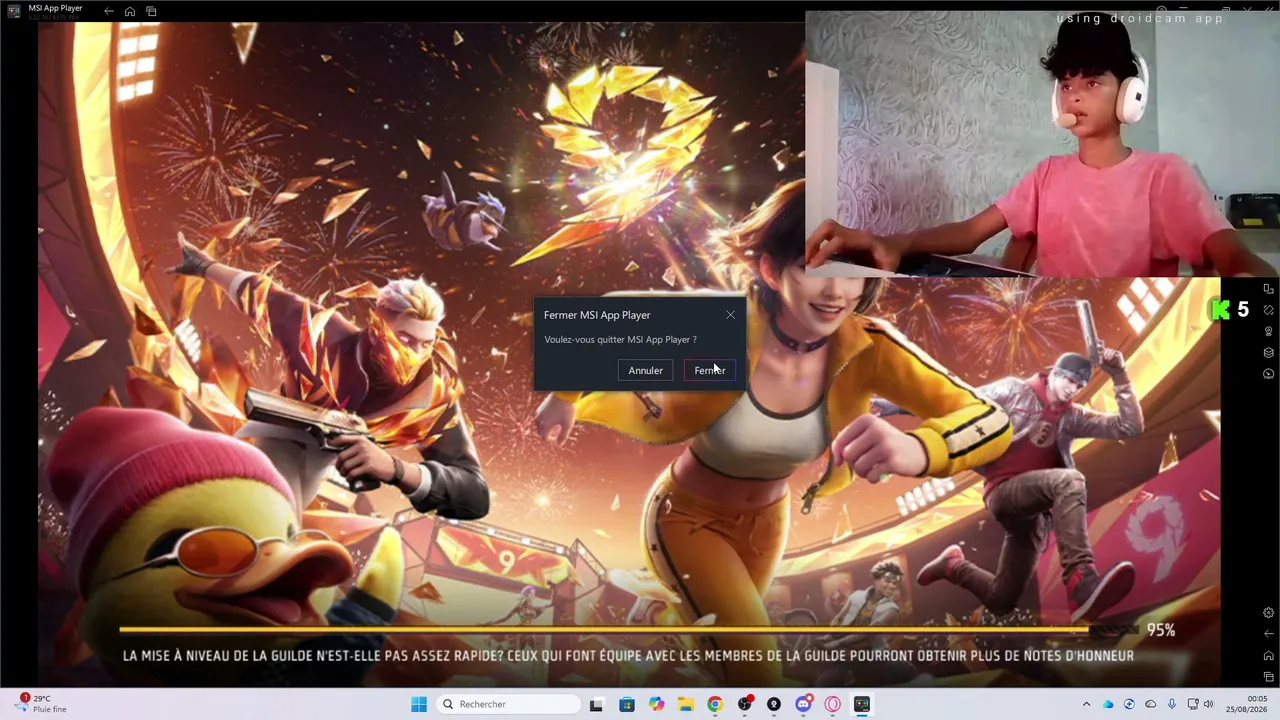Click the "Voulez-vous quitter MSI App Player ?" text

pyautogui.click(x=620, y=340)
